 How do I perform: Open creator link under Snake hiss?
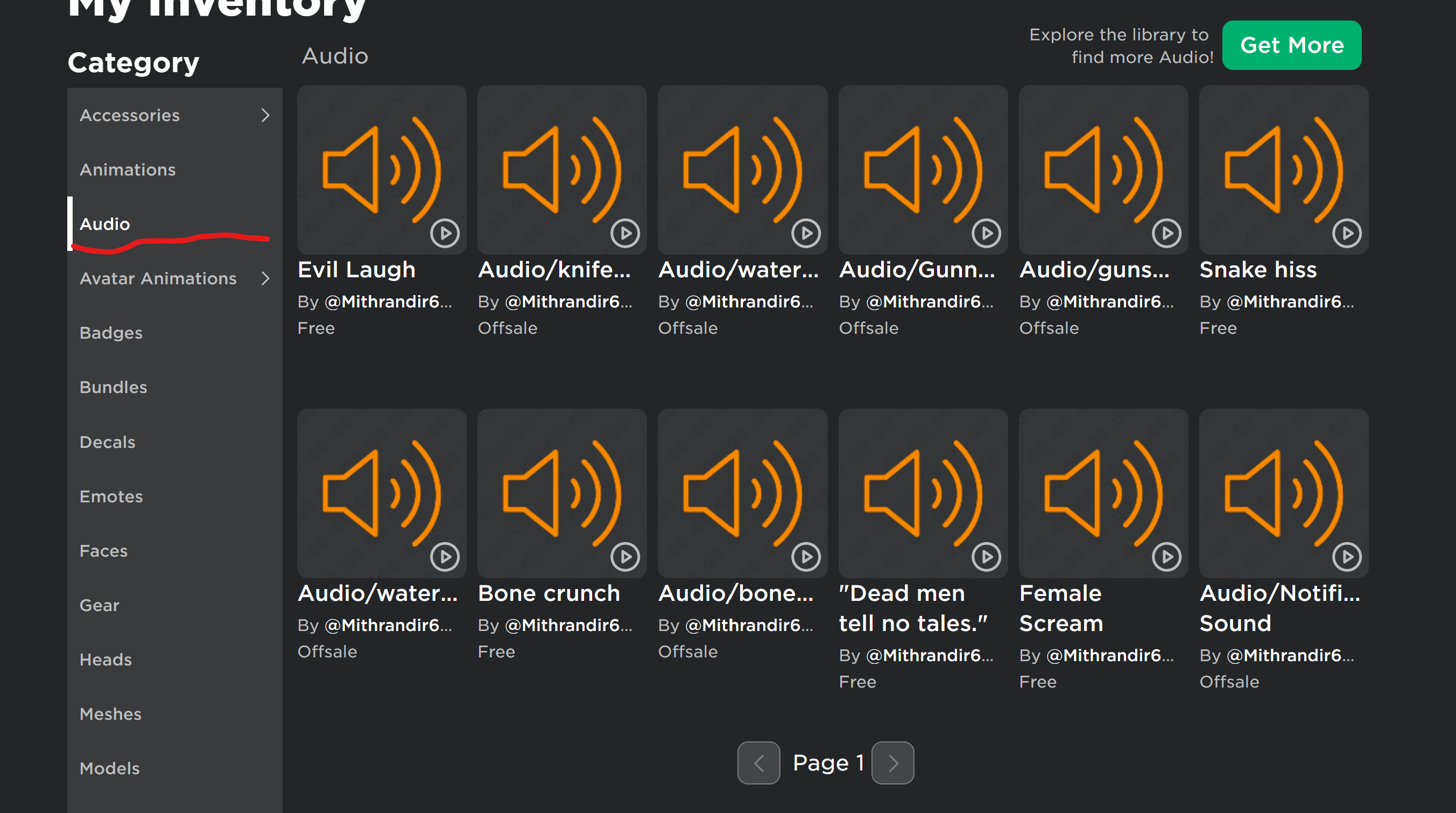coord(1290,302)
